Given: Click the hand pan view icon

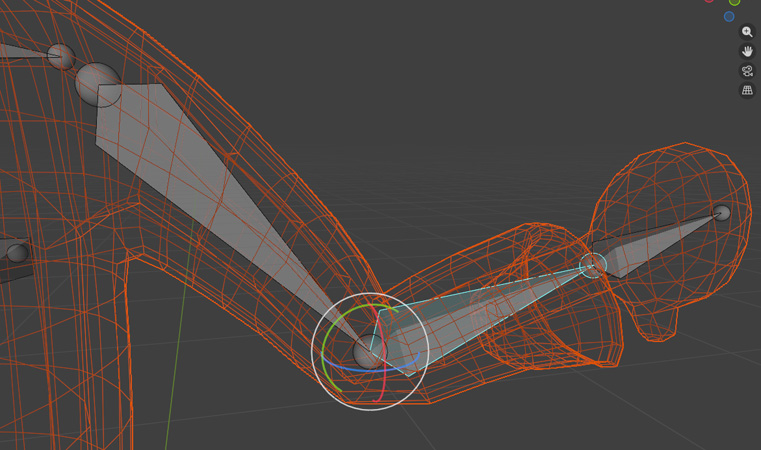Looking at the screenshot, I should (x=747, y=51).
